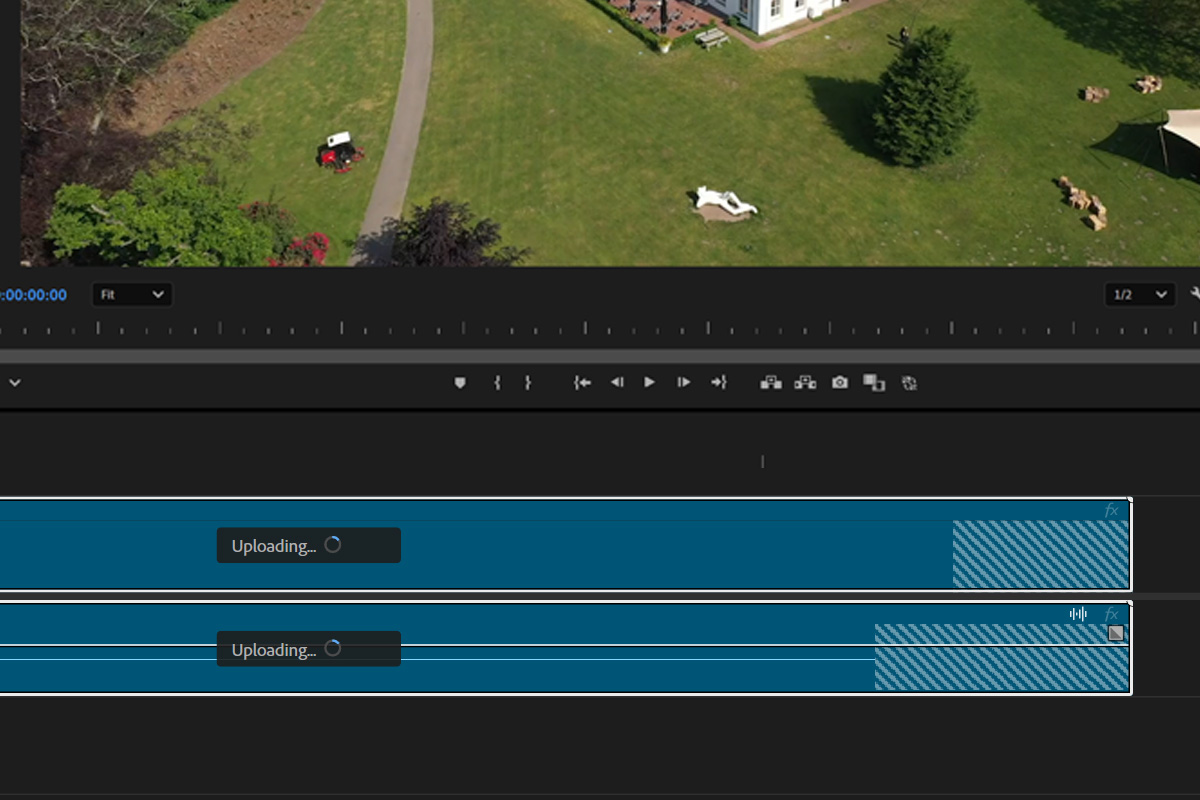1200x800 pixels.
Task: Export a frame with the camera icon
Action: 840,382
